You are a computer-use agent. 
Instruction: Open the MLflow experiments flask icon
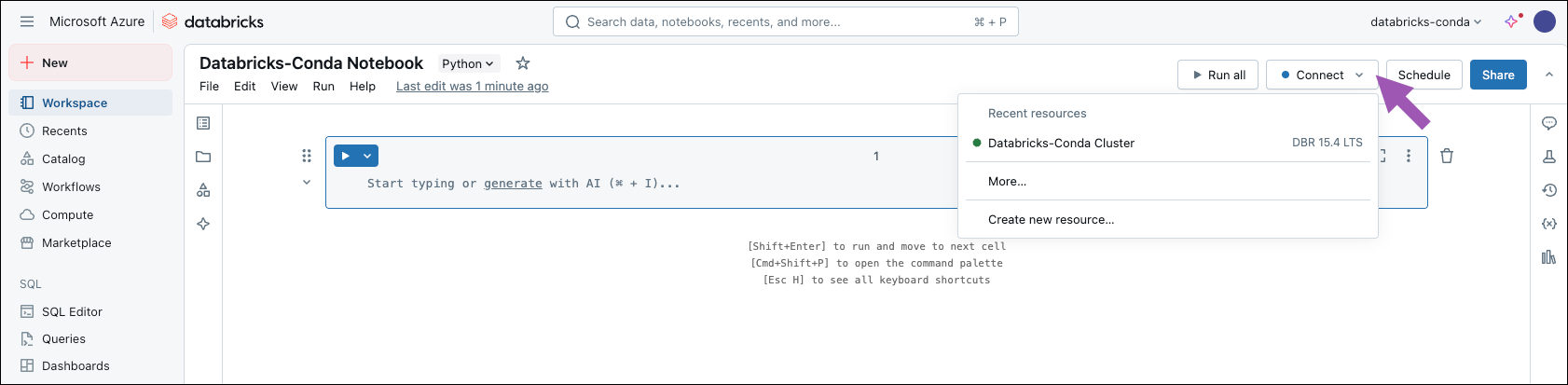click(1549, 157)
